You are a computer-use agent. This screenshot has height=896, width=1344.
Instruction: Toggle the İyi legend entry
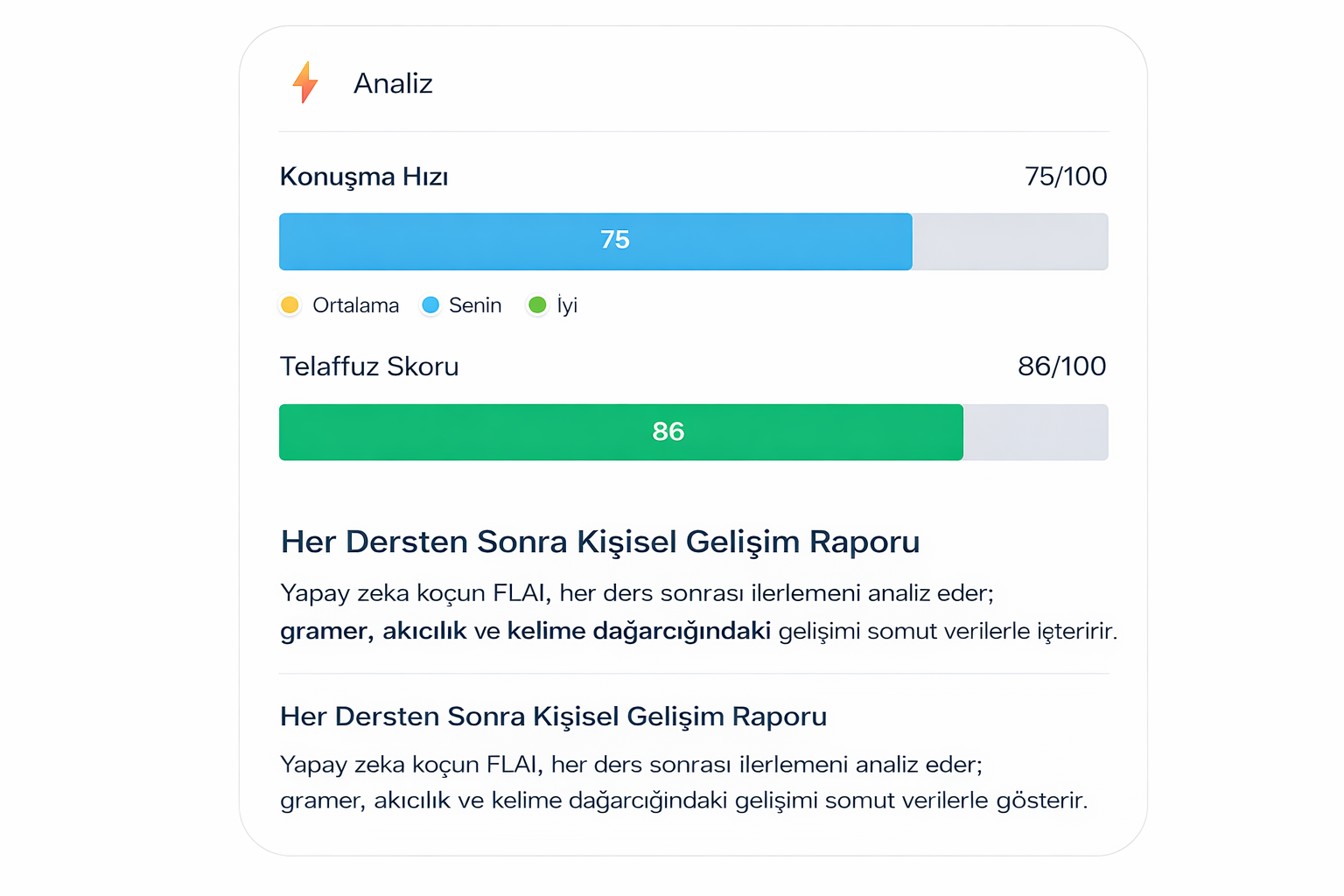(552, 305)
